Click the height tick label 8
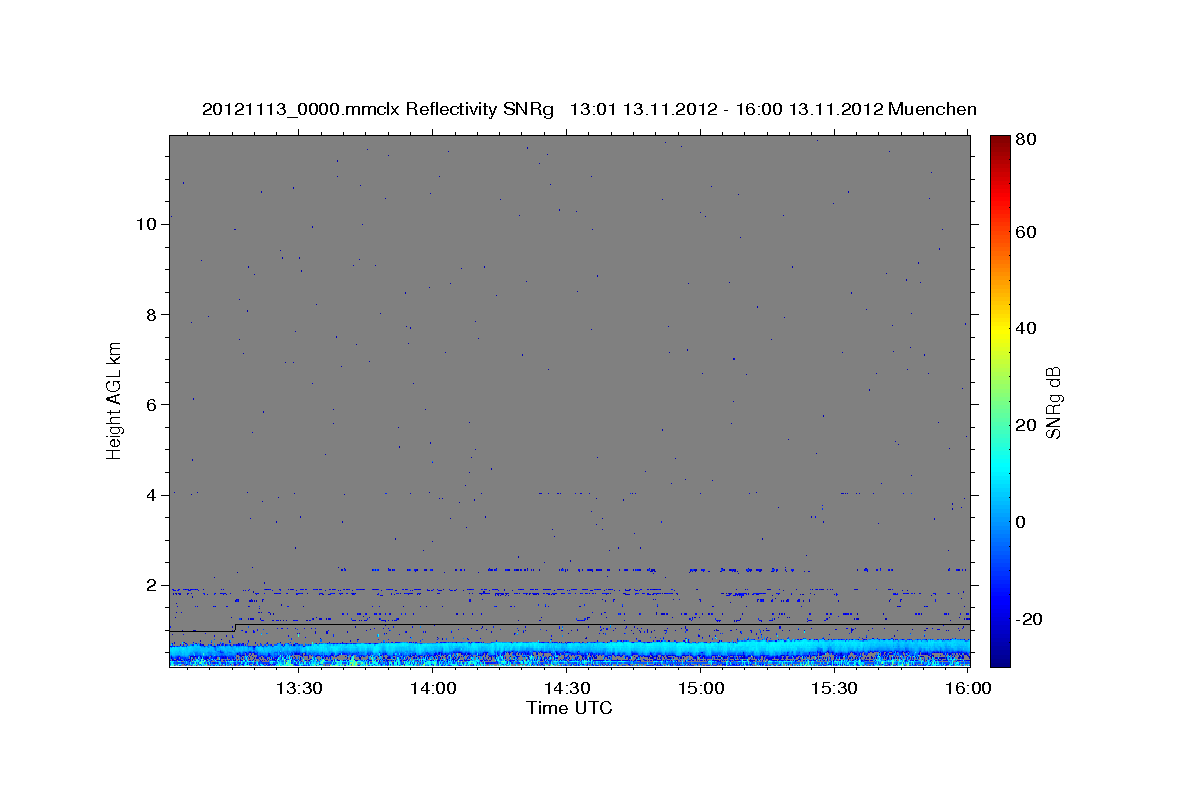 coord(151,314)
